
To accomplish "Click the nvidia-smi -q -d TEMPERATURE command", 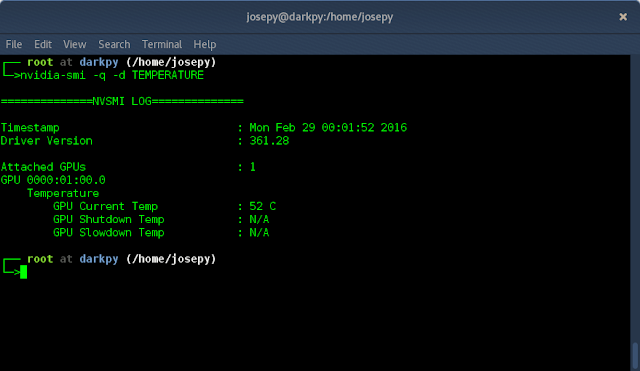I will point(112,75).
